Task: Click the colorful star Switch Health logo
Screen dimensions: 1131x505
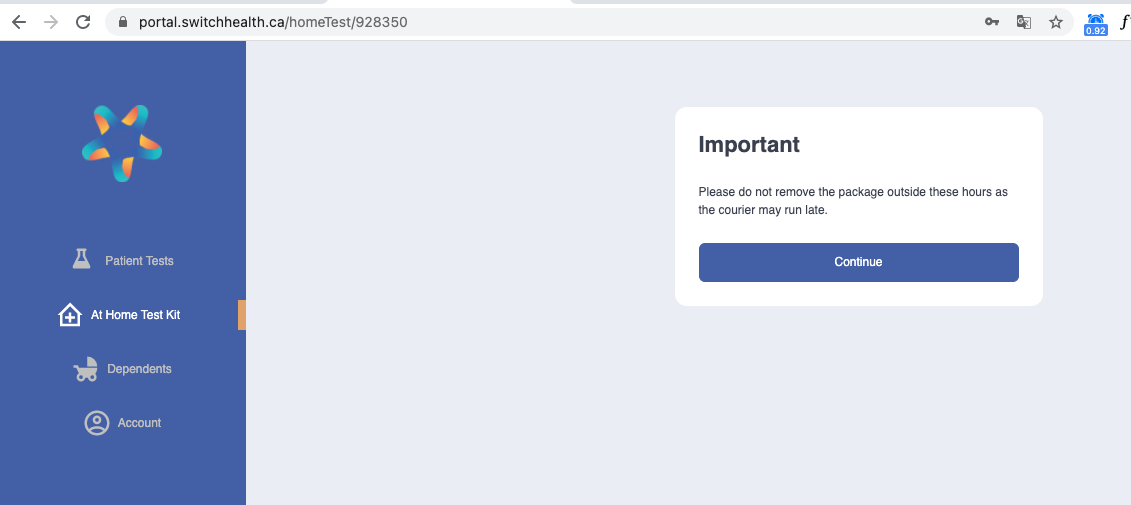Action: tap(122, 143)
